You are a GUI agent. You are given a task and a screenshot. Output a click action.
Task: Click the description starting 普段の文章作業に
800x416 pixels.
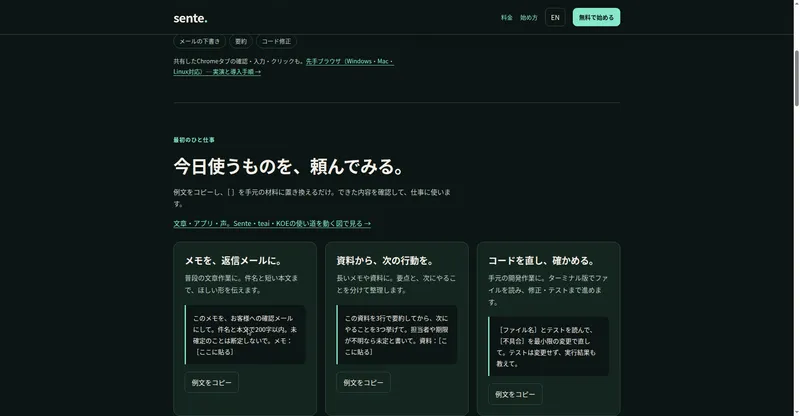coord(241,284)
